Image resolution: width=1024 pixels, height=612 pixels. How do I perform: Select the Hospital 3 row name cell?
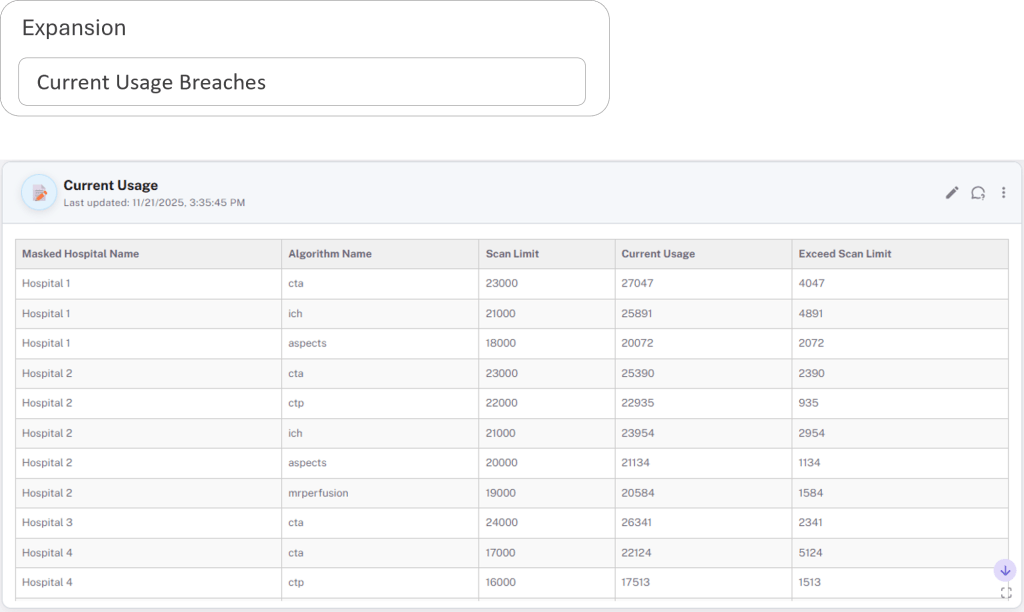tap(47, 523)
